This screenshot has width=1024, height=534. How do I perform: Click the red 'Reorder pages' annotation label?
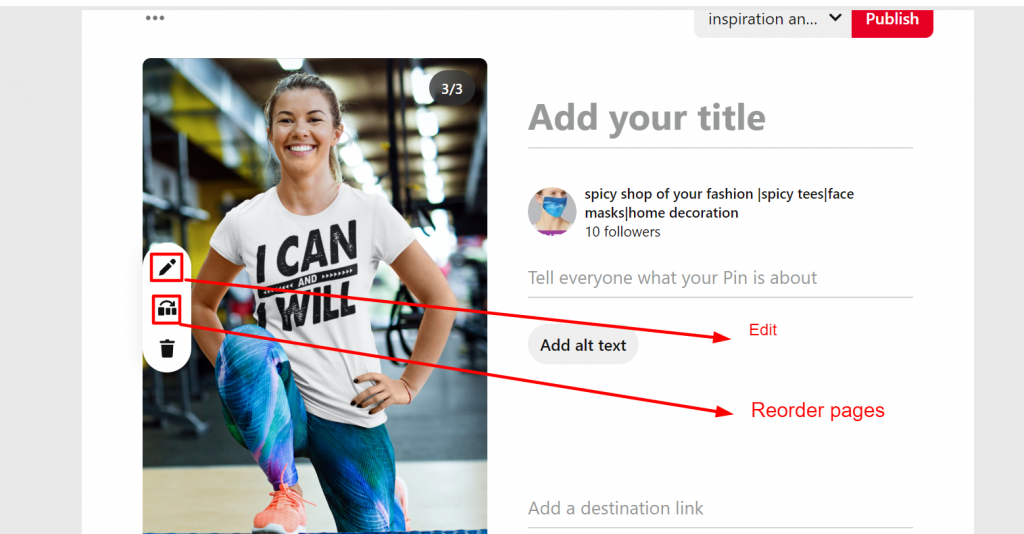click(818, 411)
